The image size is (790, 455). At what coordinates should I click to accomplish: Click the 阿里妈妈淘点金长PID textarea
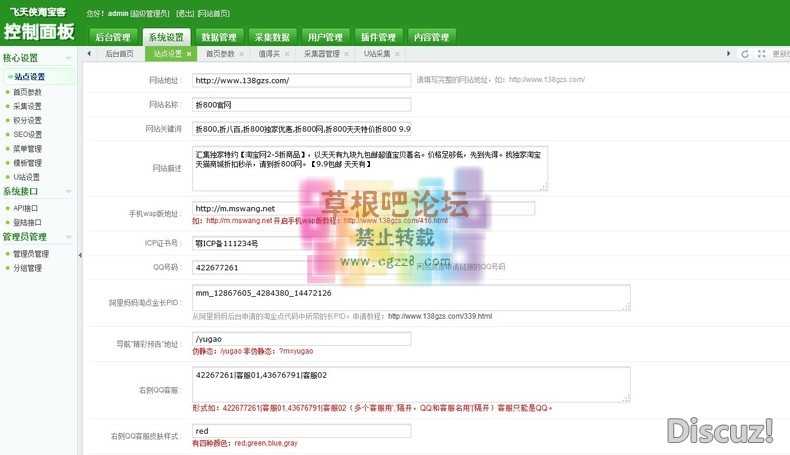[x=411, y=298]
